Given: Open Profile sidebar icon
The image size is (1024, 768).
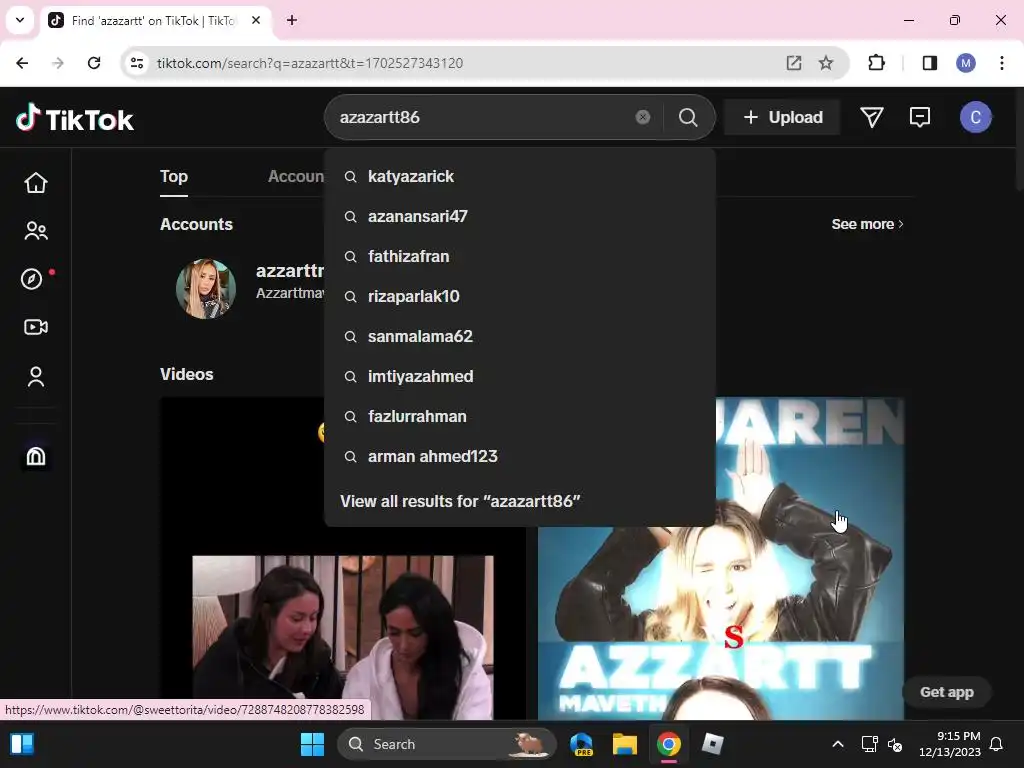Looking at the screenshot, I should click(x=36, y=376).
